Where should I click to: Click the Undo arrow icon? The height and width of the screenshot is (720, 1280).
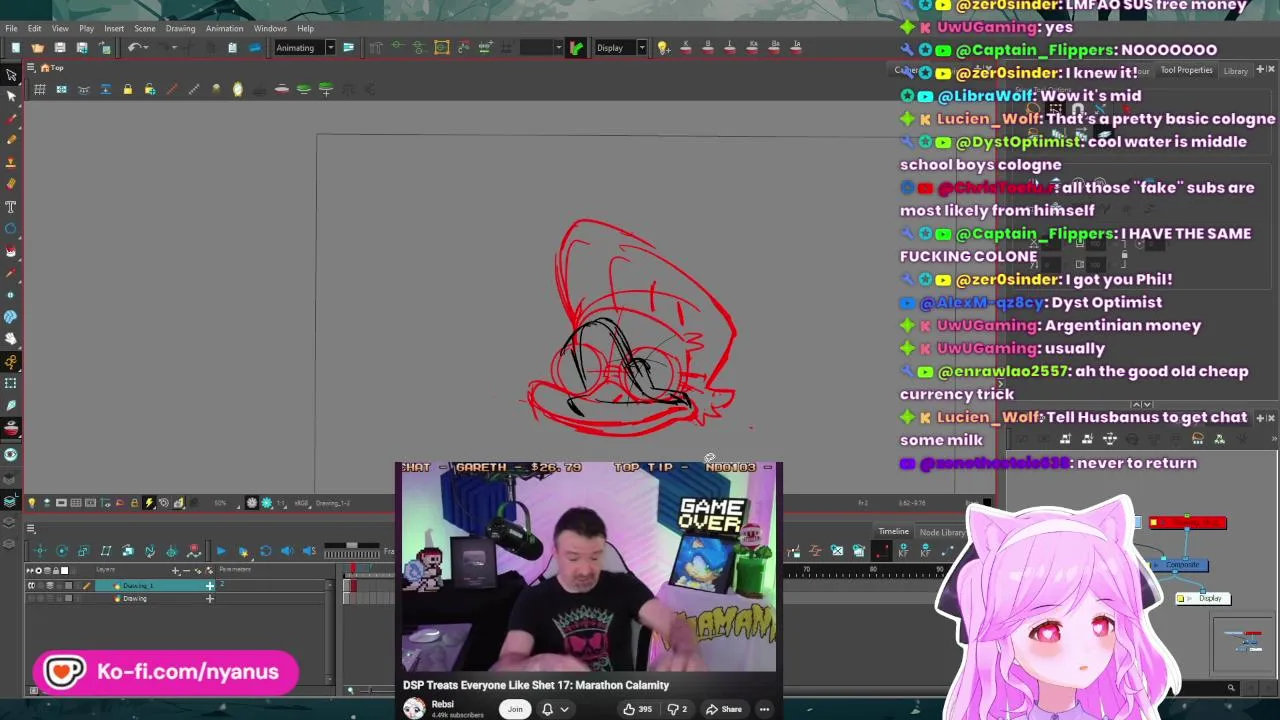click(x=134, y=47)
